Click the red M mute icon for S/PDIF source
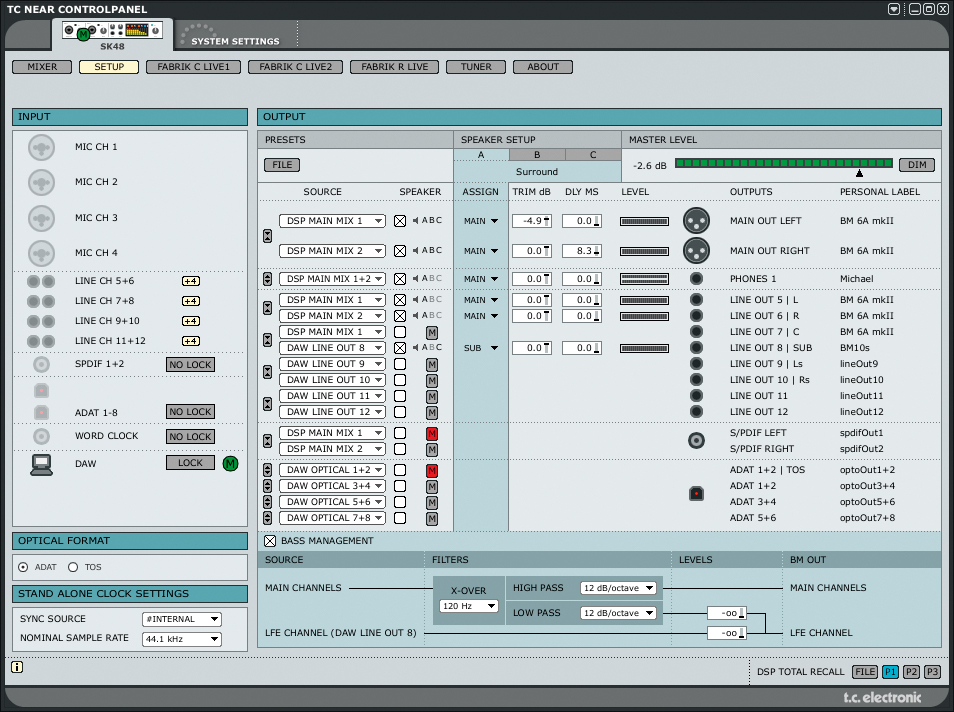 point(432,433)
